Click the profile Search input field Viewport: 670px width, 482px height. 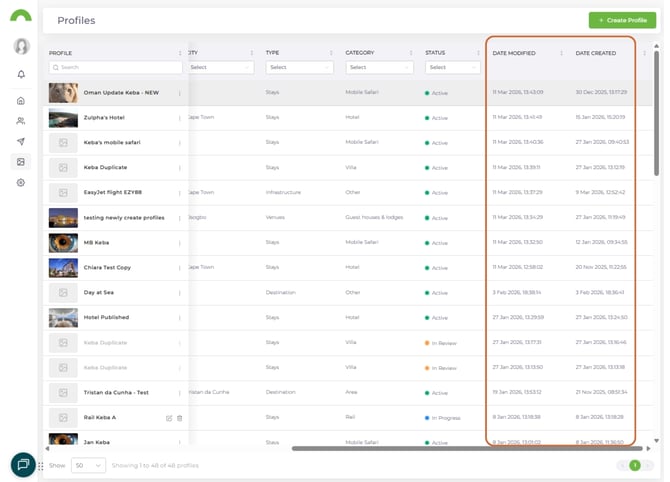pos(116,67)
